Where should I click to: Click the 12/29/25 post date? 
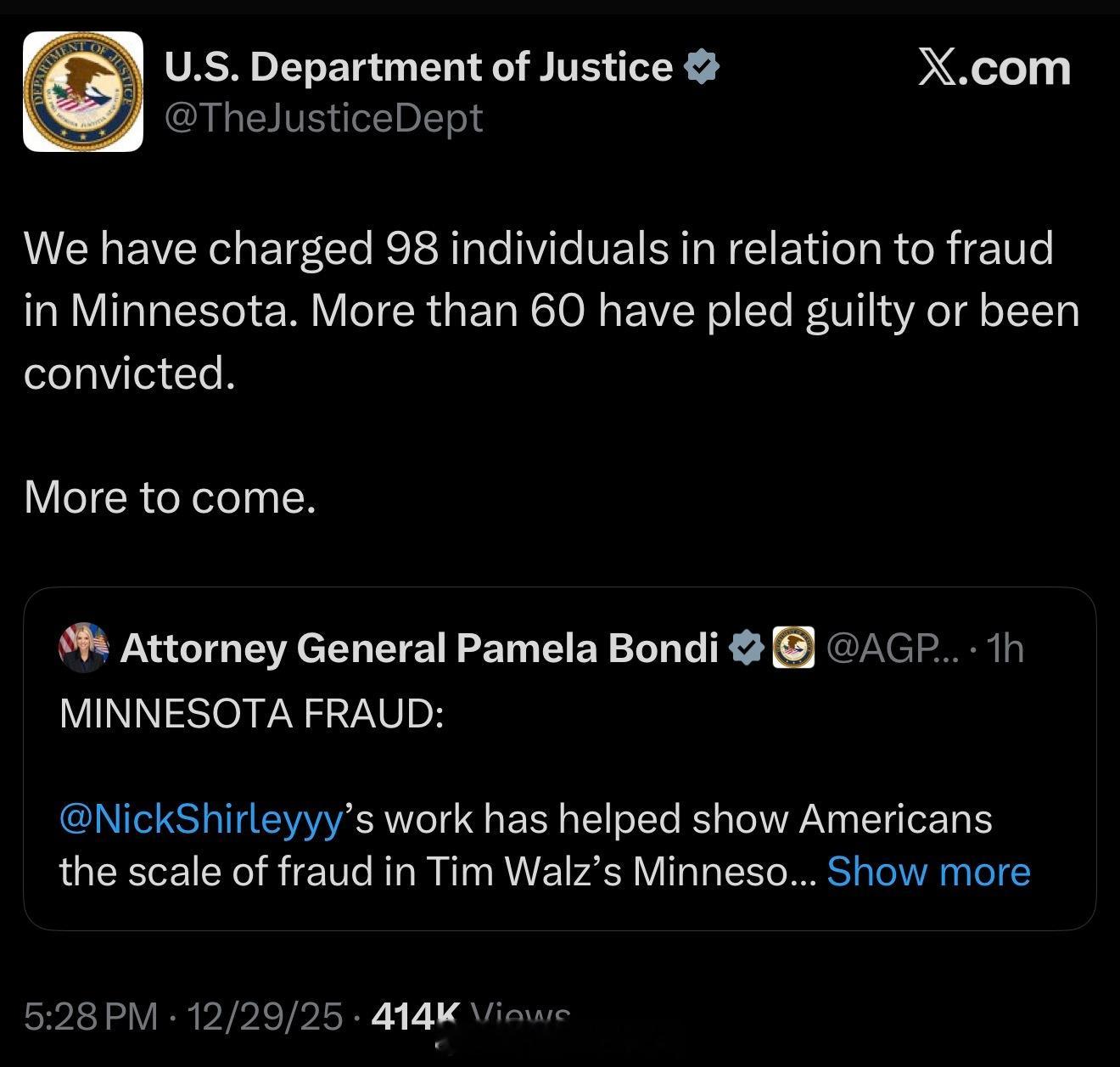(x=265, y=1015)
